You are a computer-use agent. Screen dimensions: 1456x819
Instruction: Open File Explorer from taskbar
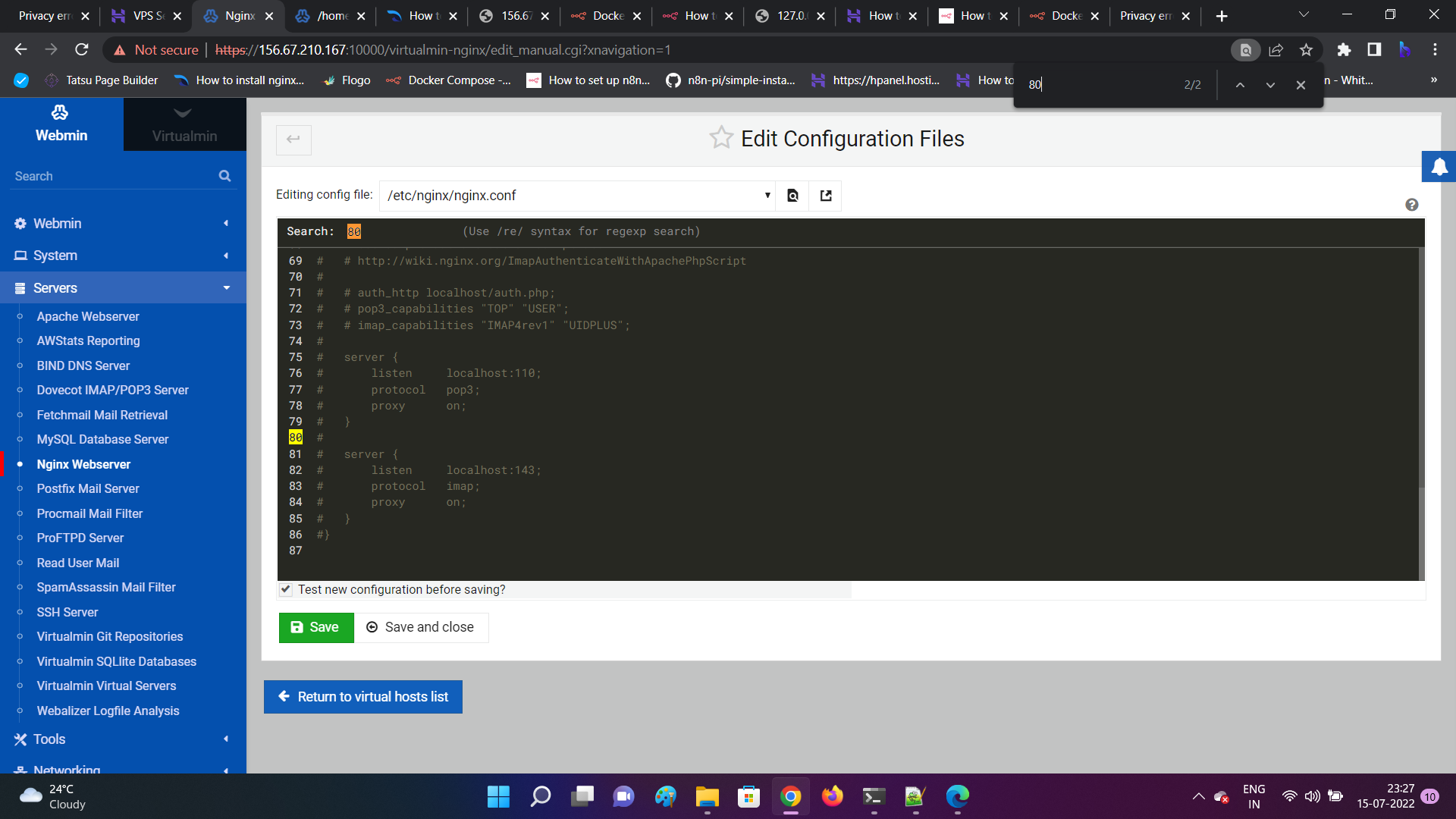(707, 796)
